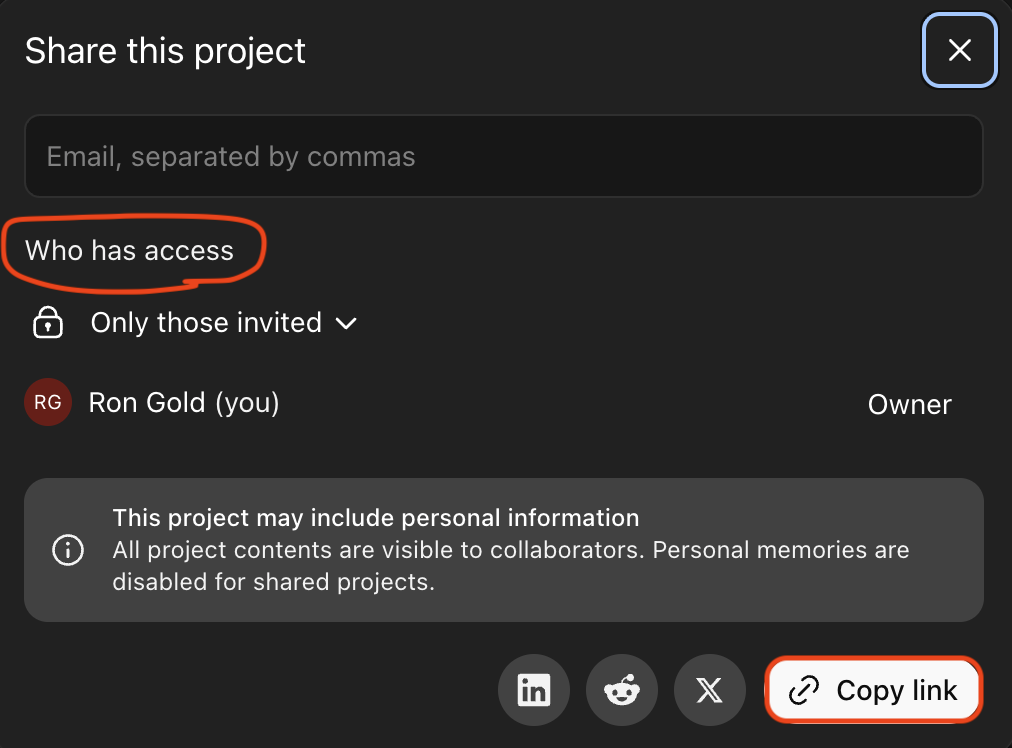Focus the email invite input field
The width and height of the screenshot is (1012, 748).
coord(503,156)
